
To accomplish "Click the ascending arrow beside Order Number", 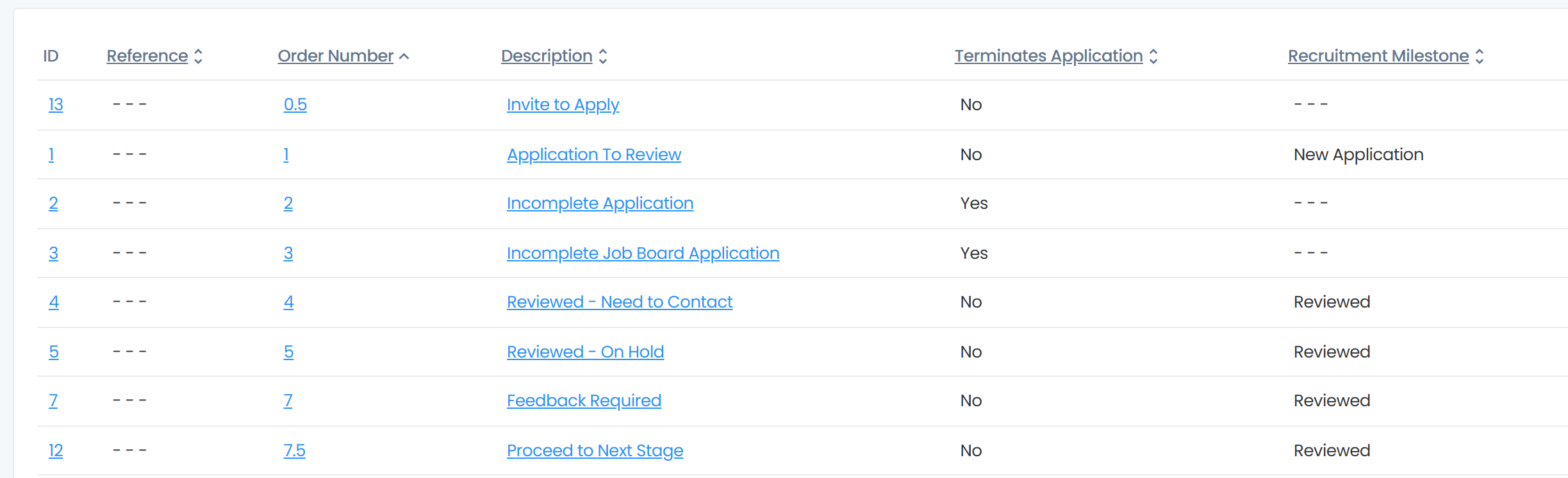I will [x=404, y=56].
